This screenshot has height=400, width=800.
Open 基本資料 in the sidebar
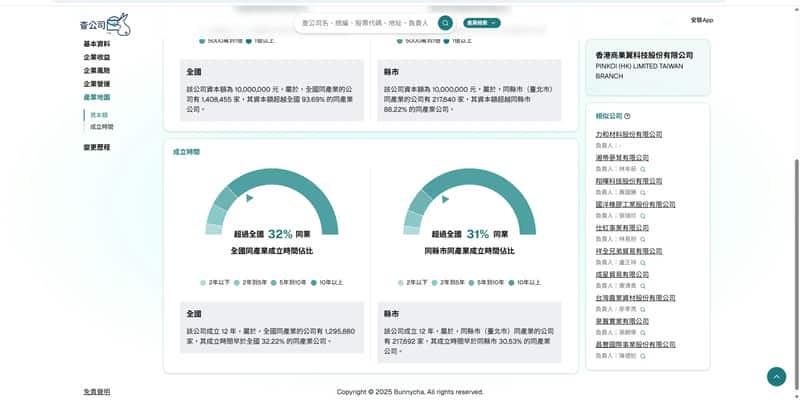tap(97, 44)
